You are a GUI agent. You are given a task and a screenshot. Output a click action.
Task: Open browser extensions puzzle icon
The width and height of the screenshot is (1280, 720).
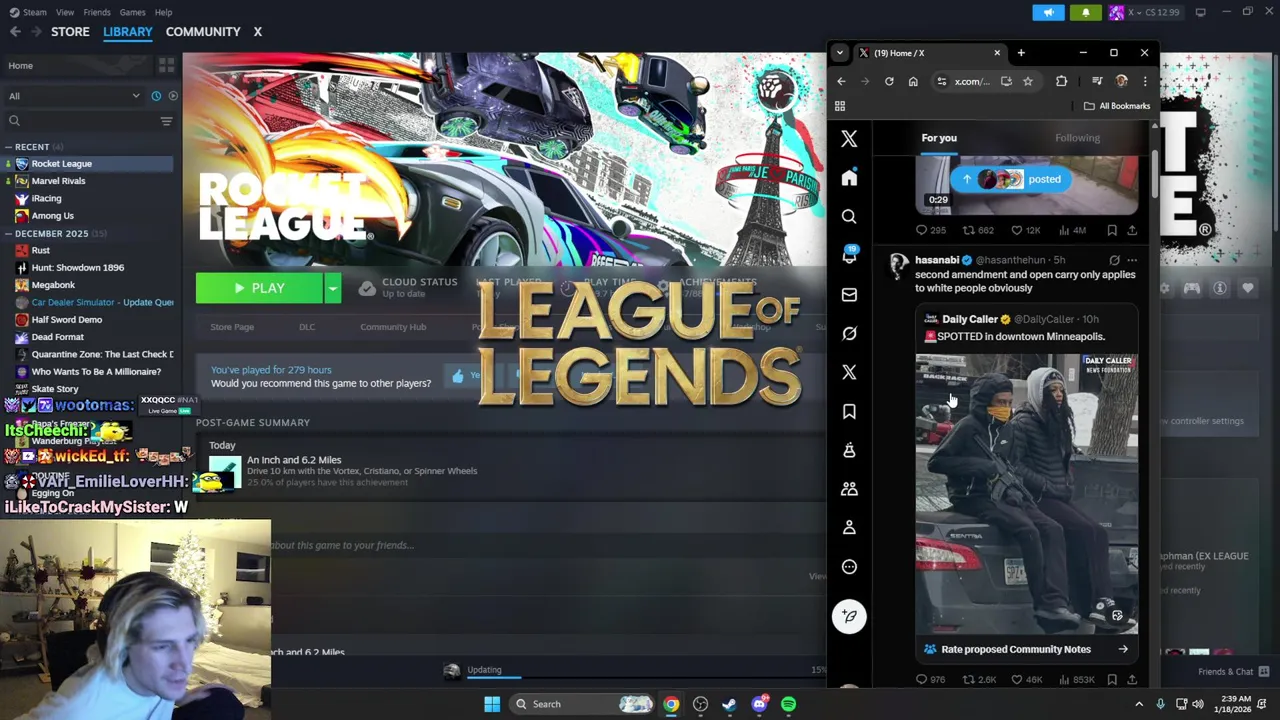coord(1061,81)
